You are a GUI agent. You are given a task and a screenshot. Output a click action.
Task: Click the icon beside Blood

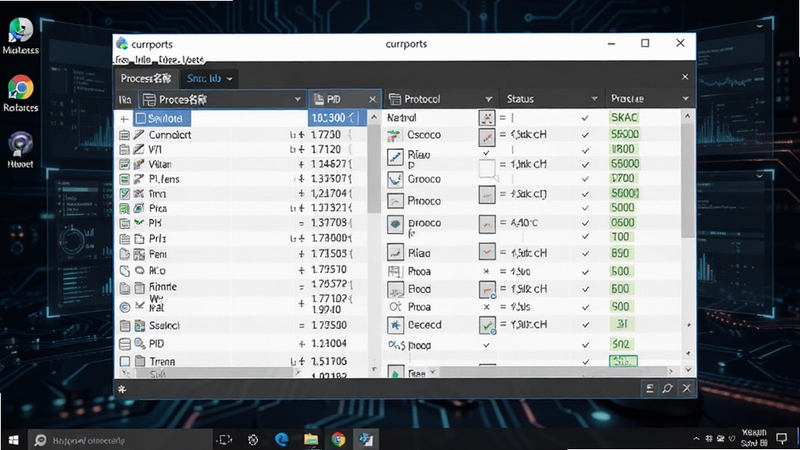click(x=395, y=289)
